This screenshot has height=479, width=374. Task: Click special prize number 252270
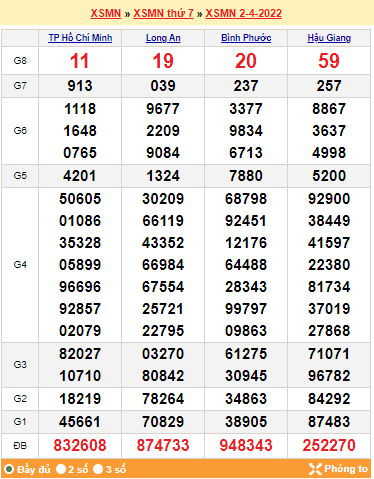(x=329, y=445)
